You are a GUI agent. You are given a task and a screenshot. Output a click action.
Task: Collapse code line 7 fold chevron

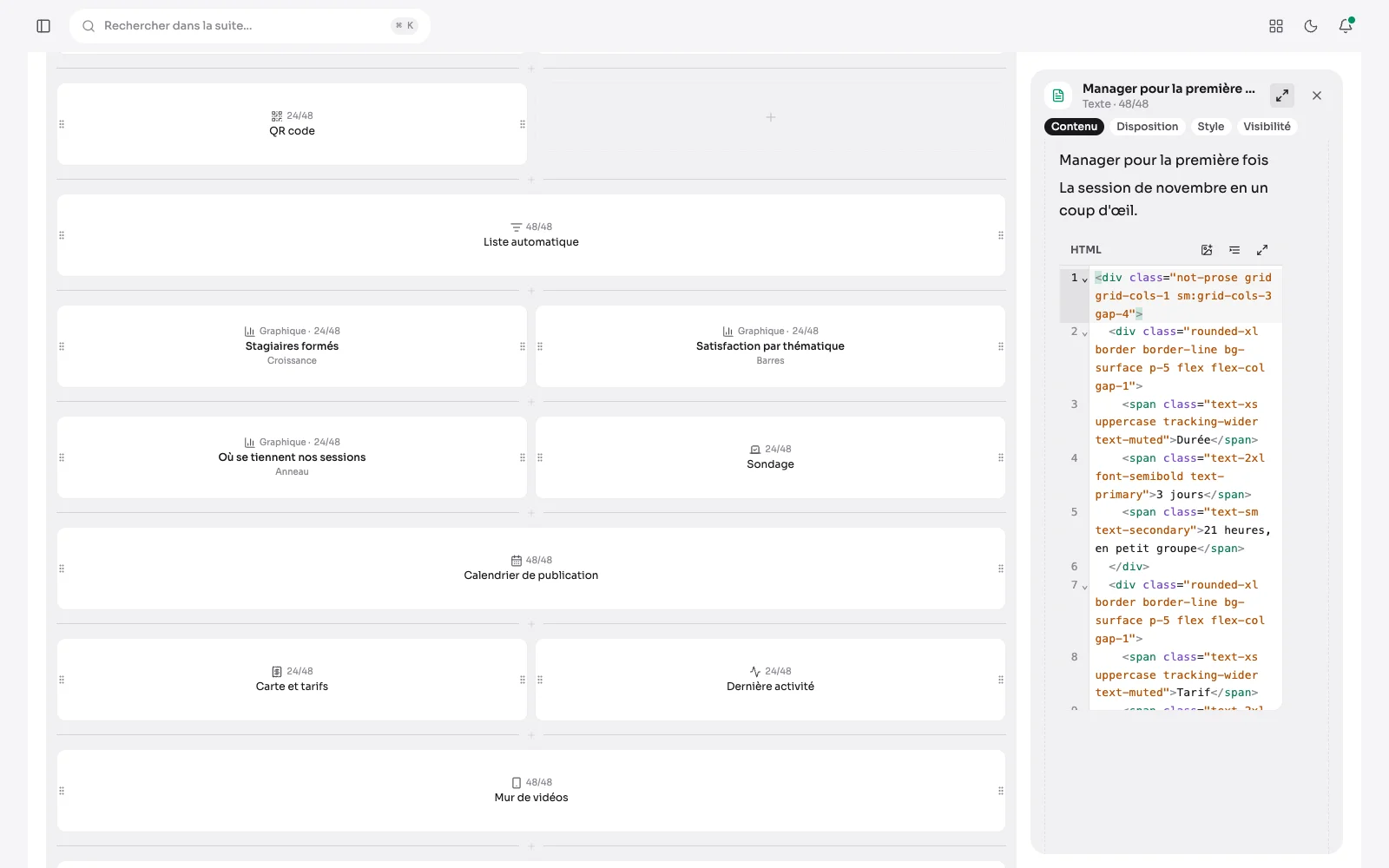(x=1085, y=587)
